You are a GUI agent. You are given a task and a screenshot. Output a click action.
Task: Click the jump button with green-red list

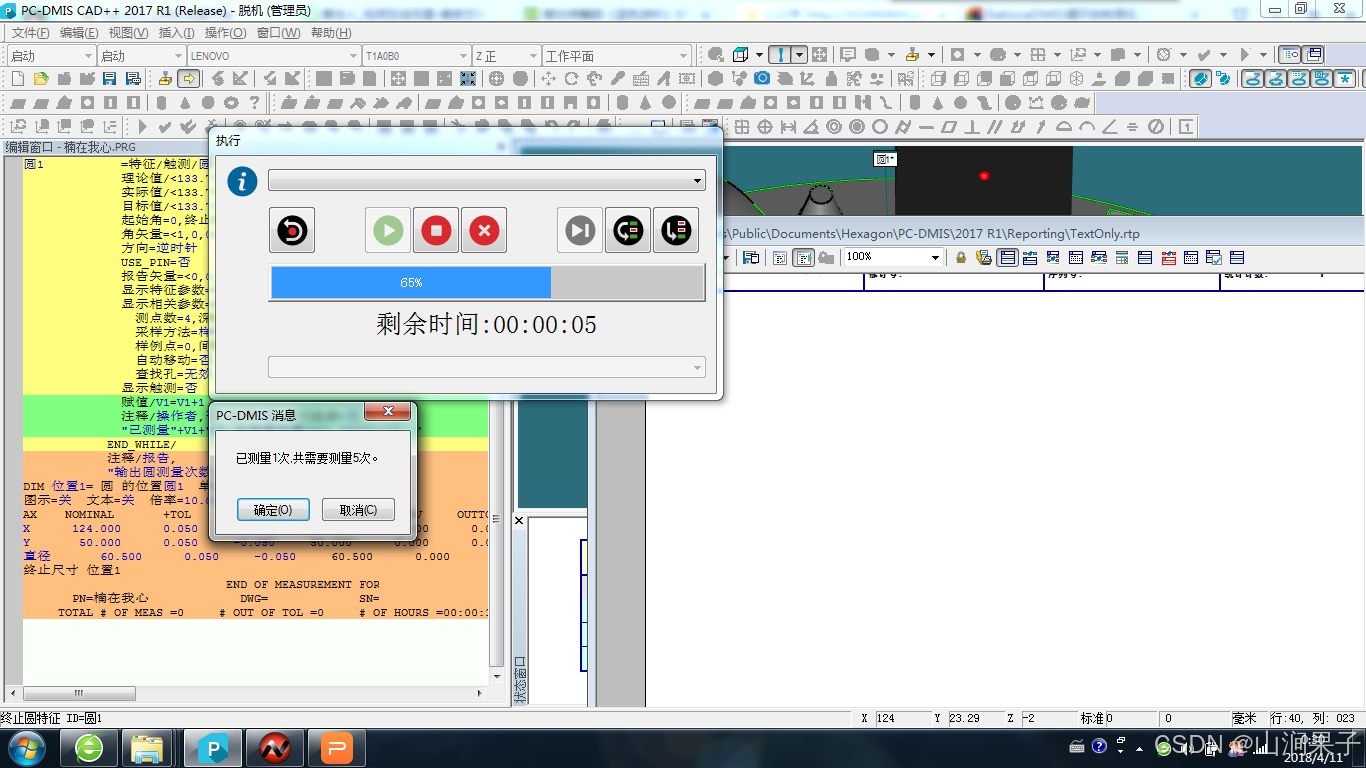tap(676, 231)
